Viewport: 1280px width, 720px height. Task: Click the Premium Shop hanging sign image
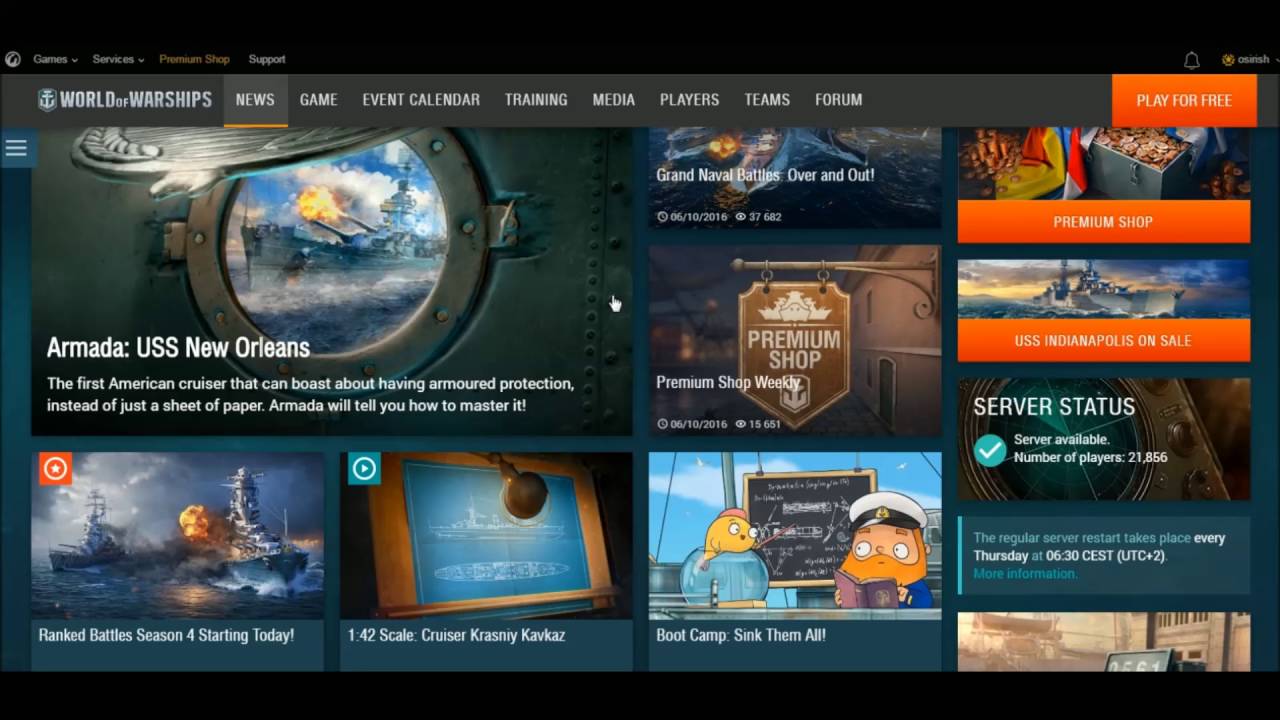(794, 340)
